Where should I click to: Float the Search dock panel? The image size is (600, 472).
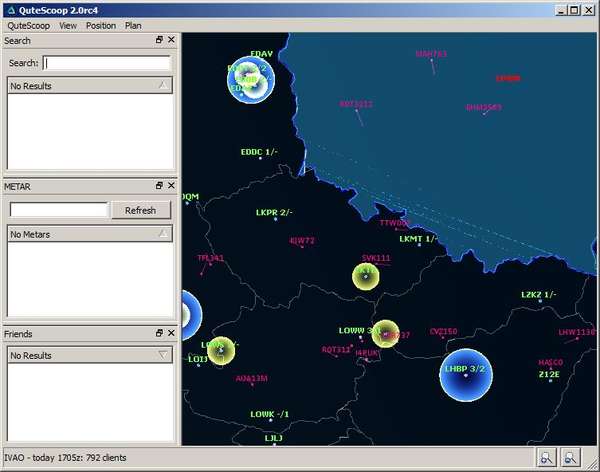(159, 40)
